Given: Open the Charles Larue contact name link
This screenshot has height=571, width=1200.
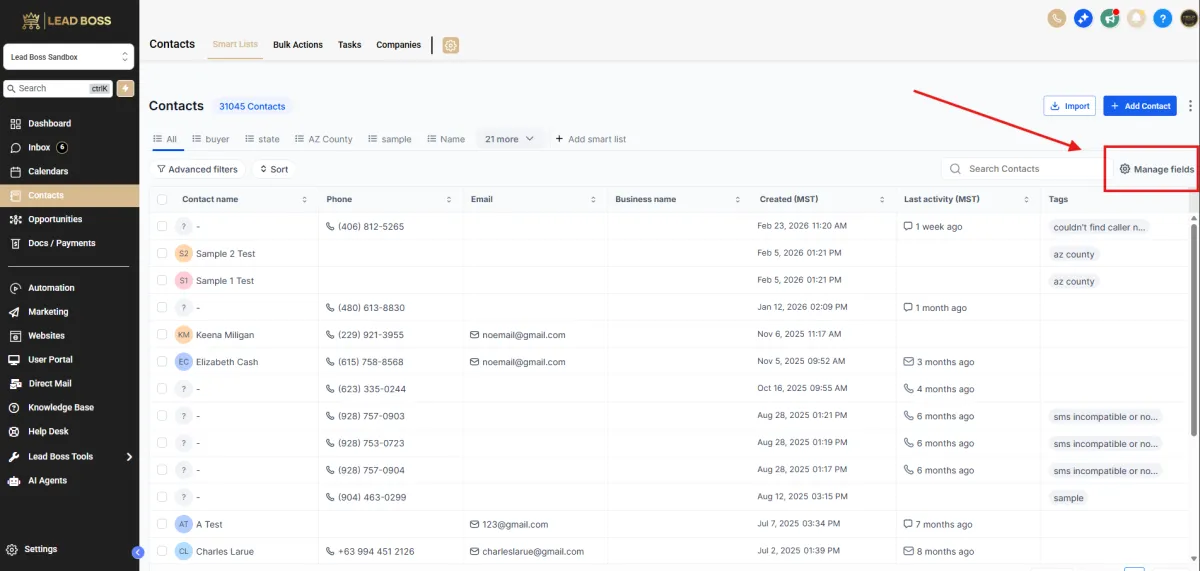Looking at the screenshot, I should click(226, 551).
